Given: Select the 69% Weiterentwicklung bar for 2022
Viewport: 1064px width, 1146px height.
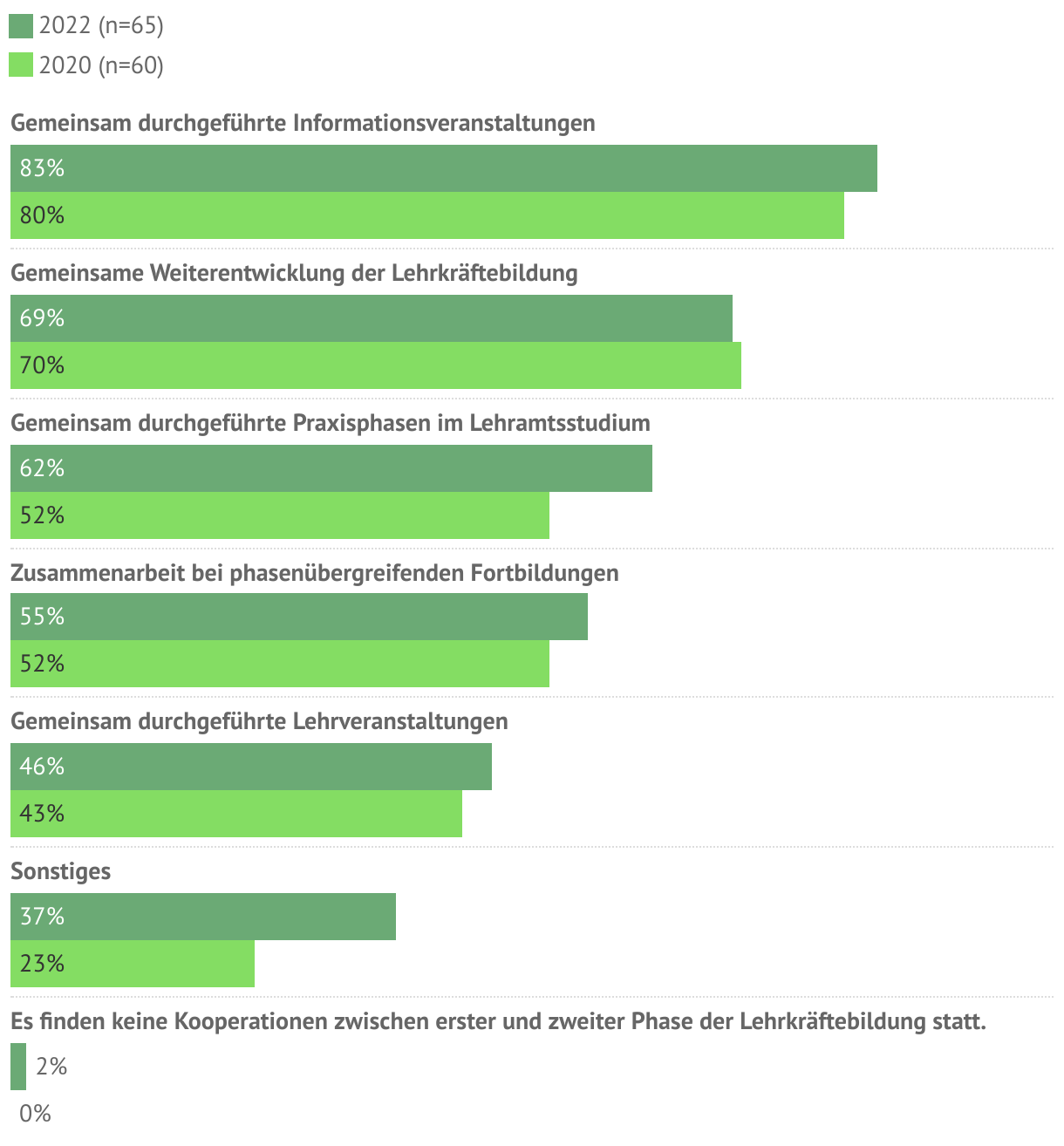Looking at the screenshot, I should [372, 318].
